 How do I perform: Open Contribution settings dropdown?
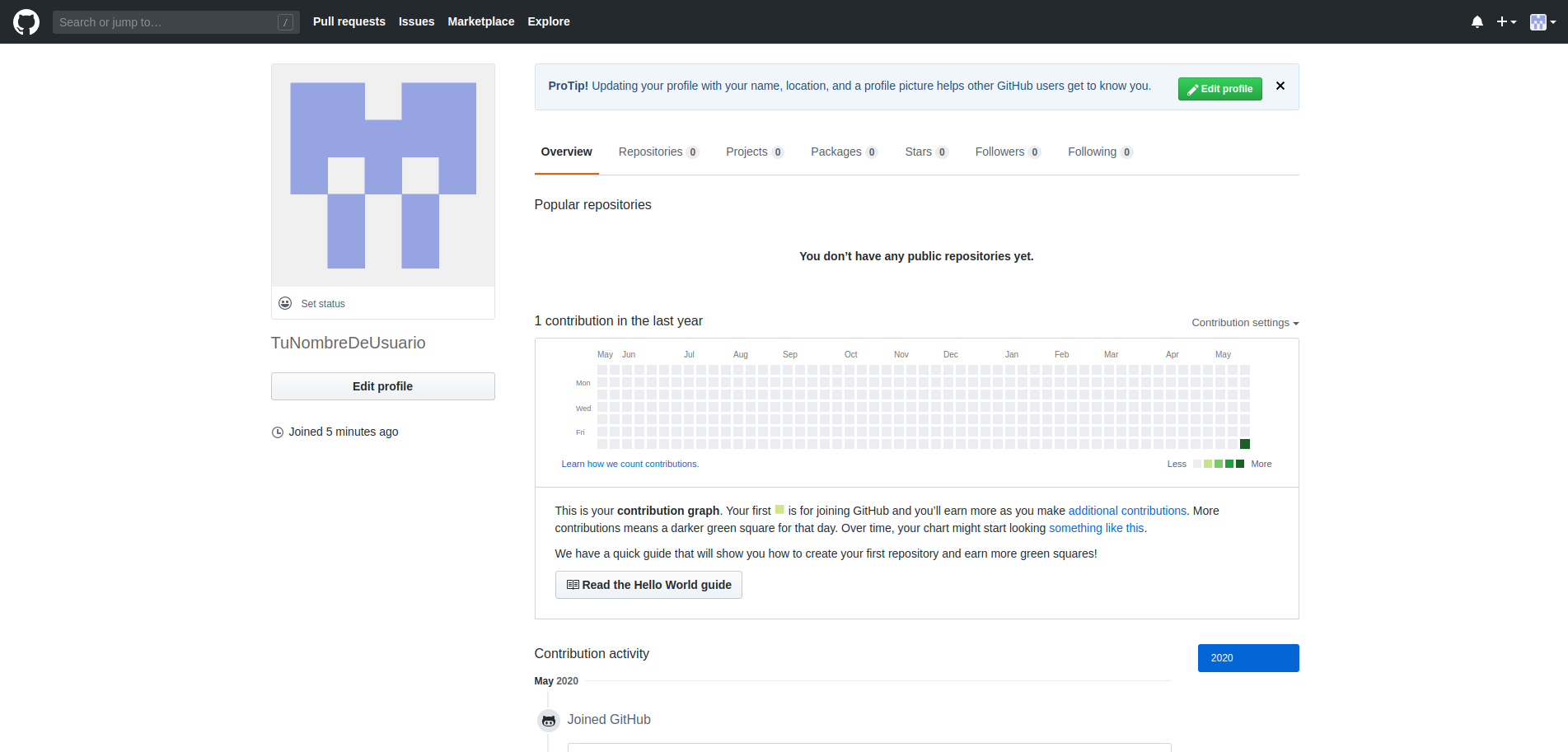point(1245,323)
